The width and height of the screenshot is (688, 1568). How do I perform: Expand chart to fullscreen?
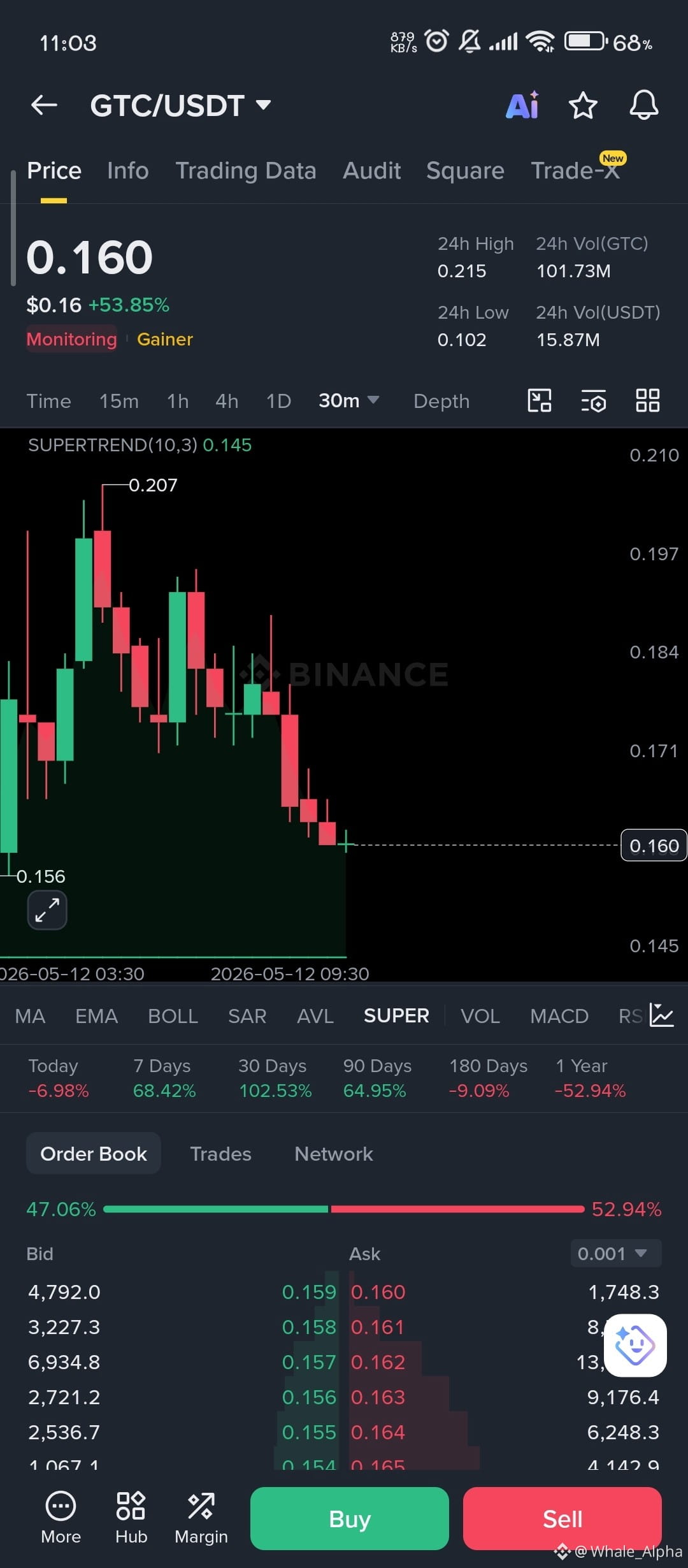pyautogui.click(x=47, y=910)
